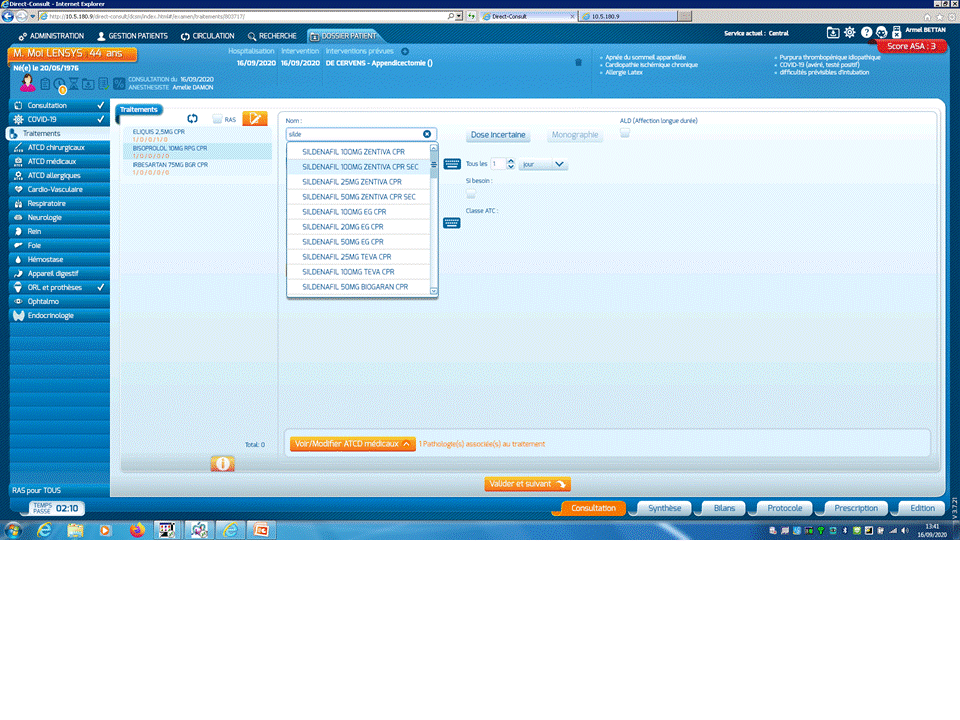Open keyboard icon next to 'Classe ATC'
This screenshot has height=720, width=960.
[451, 223]
